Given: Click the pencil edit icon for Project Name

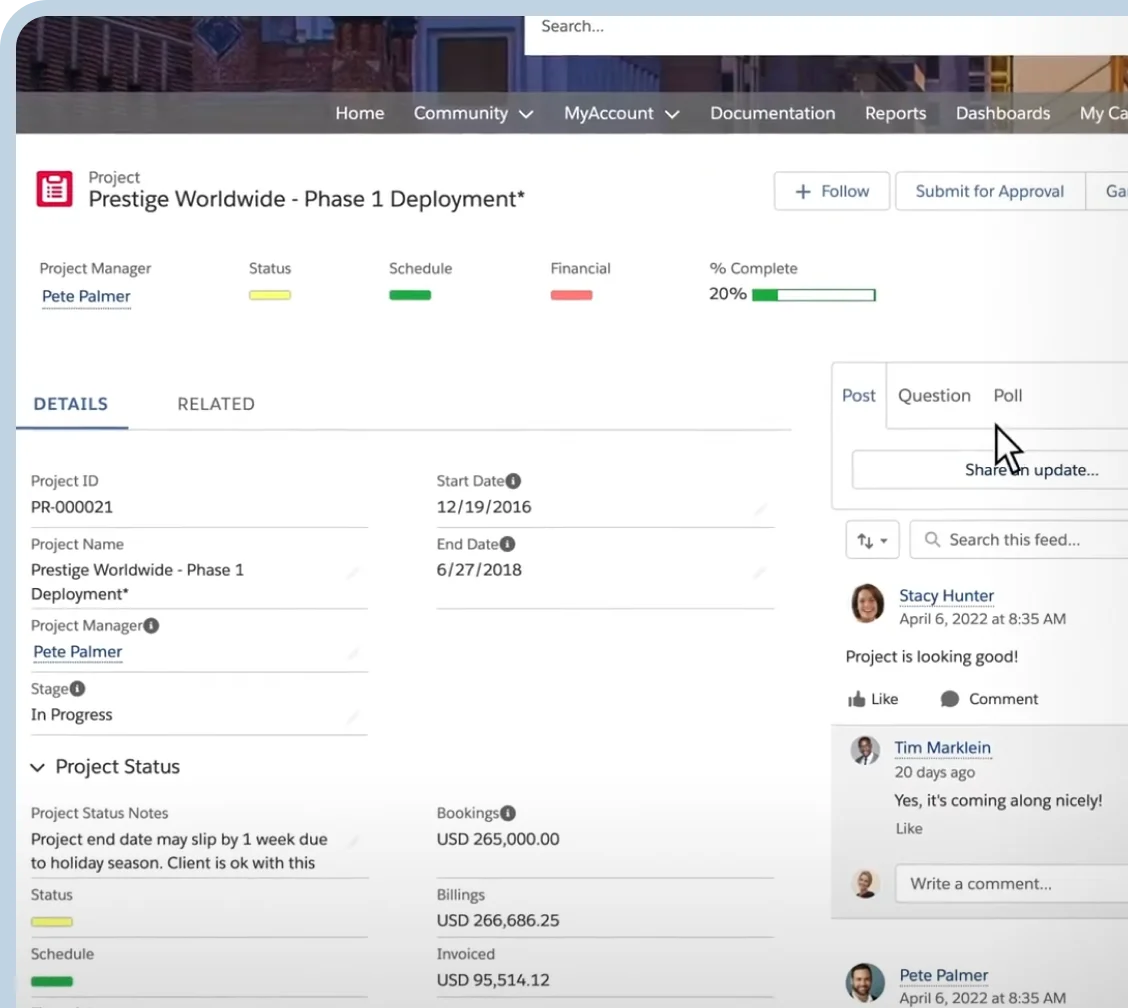Looking at the screenshot, I should 352,574.
